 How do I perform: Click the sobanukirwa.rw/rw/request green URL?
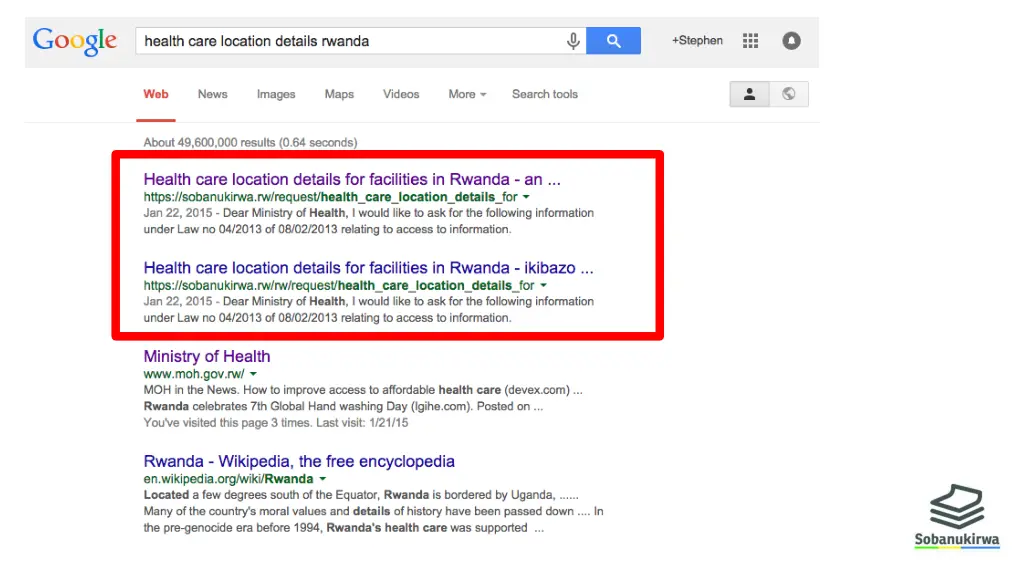tap(339, 285)
